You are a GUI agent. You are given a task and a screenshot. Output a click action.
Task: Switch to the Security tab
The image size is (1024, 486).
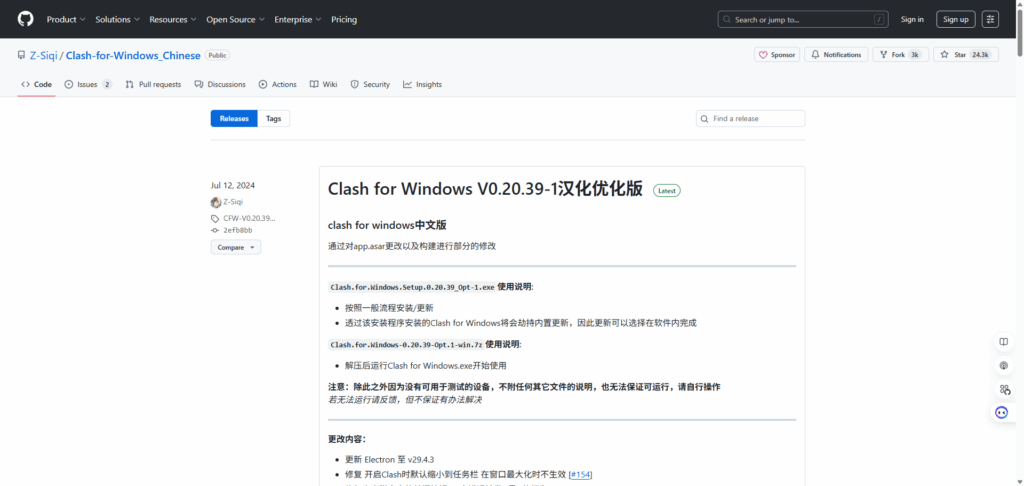click(370, 84)
